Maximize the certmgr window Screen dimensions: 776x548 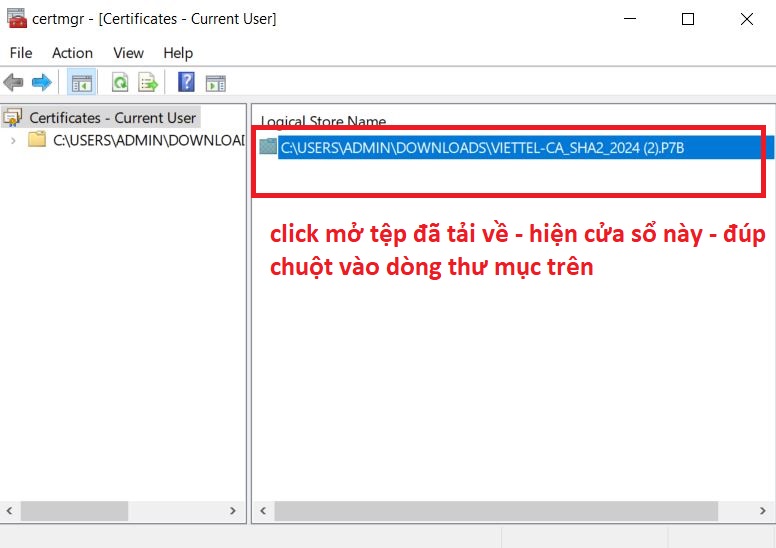688,19
